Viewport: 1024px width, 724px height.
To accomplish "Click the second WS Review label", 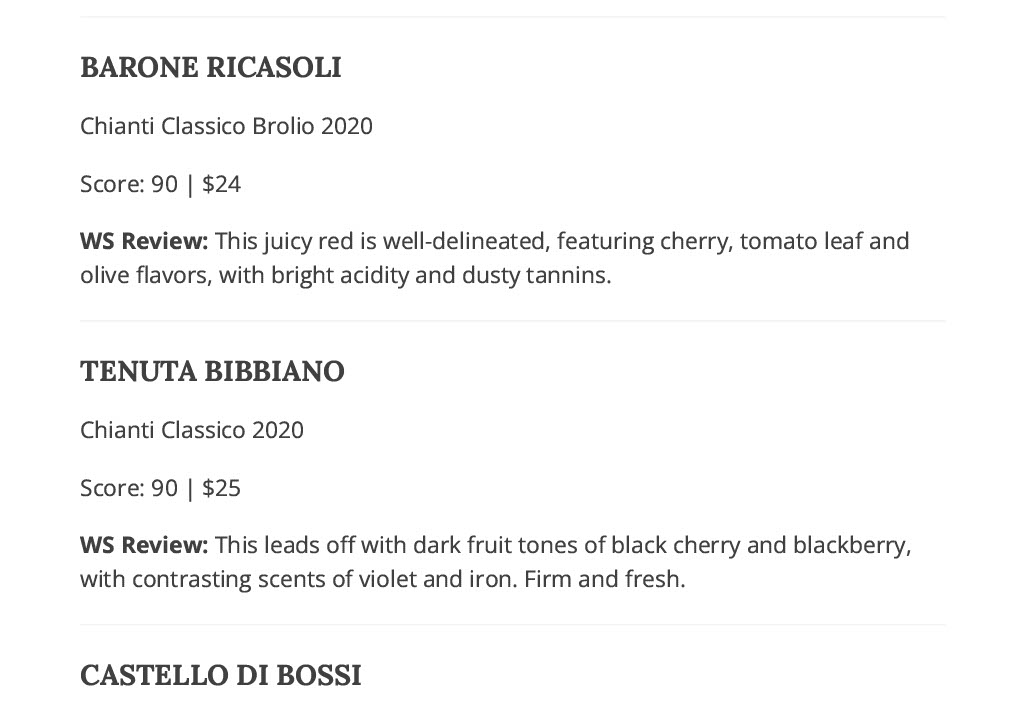I will (144, 545).
